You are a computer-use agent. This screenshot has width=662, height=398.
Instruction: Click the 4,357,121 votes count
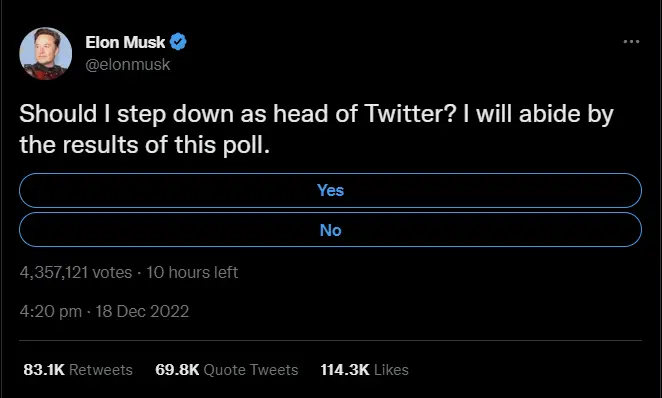(x=76, y=273)
